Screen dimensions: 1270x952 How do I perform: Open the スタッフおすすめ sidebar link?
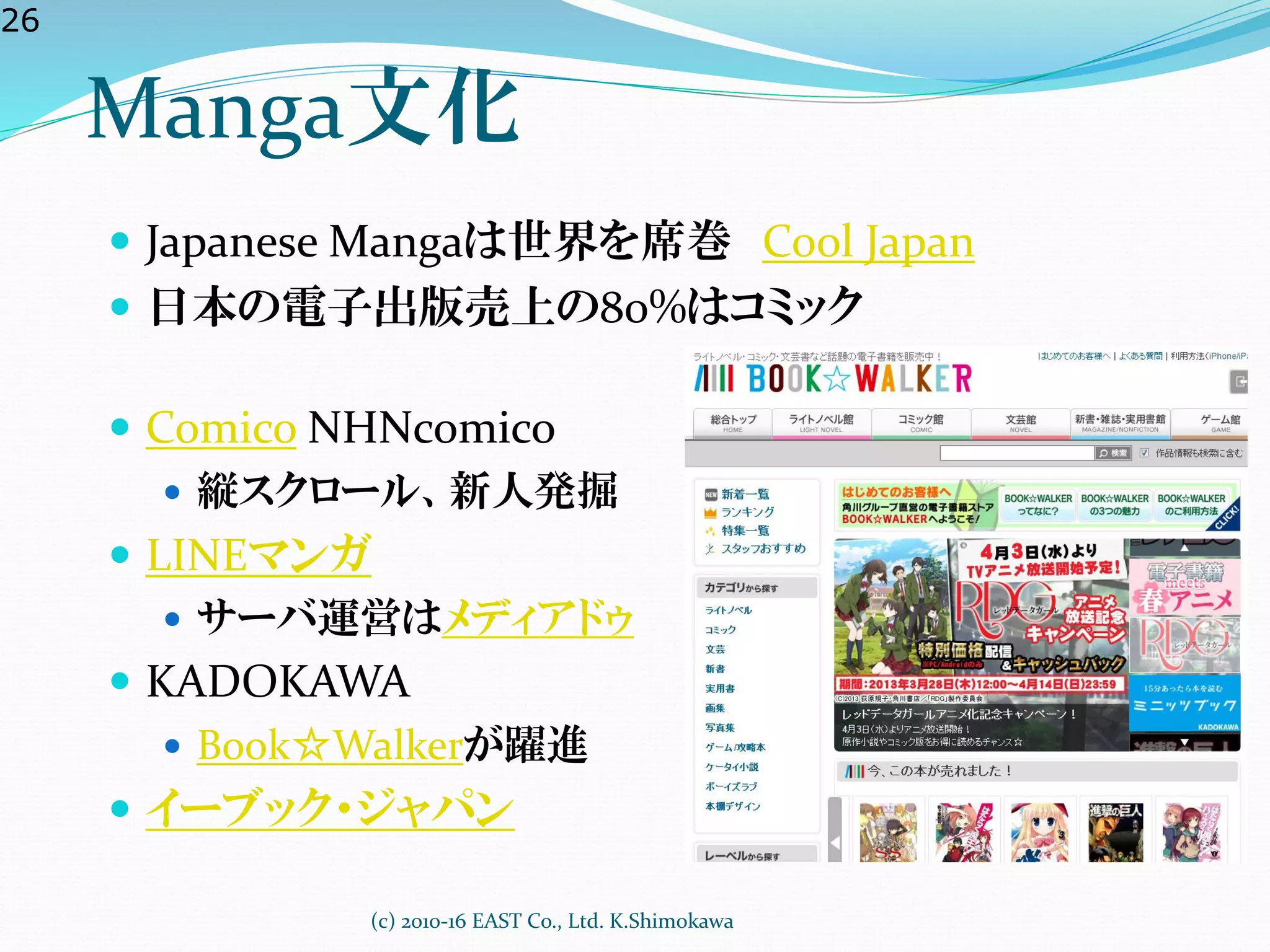pos(763,549)
